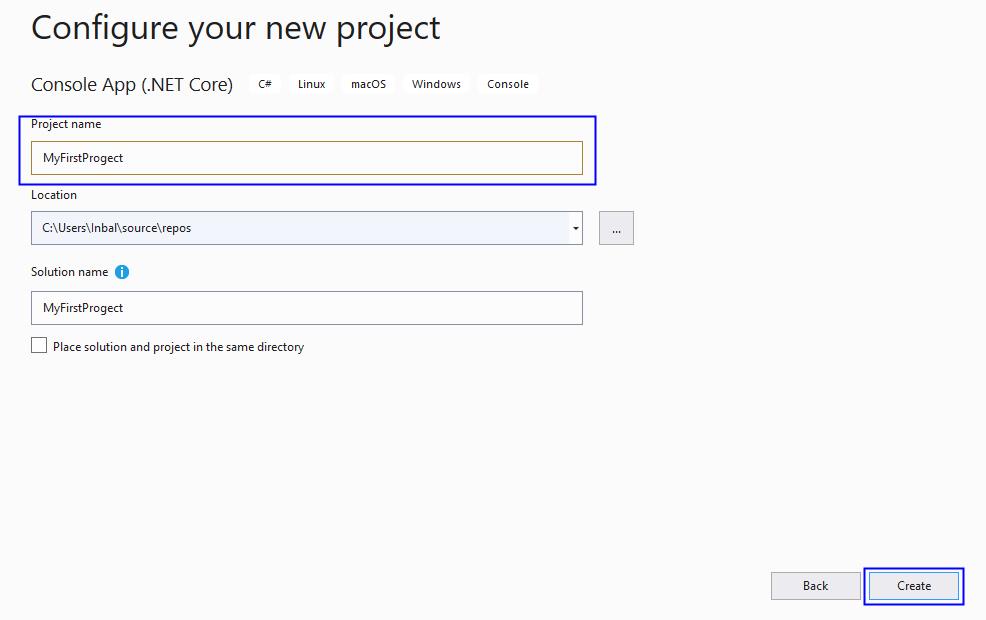Go Back to the previous step

[815, 586]
